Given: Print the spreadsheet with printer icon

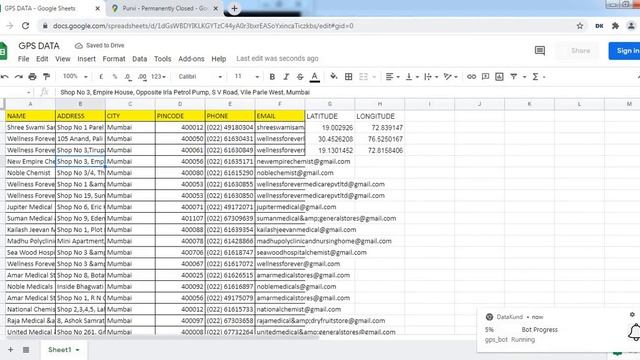Looking at the screenshot, I should click(x=32, y=77).
